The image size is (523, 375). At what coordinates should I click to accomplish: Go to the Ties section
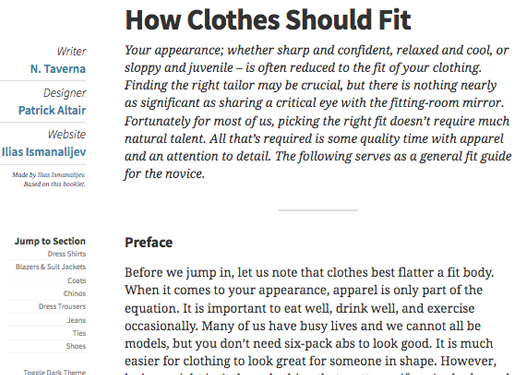click(79, 333)
